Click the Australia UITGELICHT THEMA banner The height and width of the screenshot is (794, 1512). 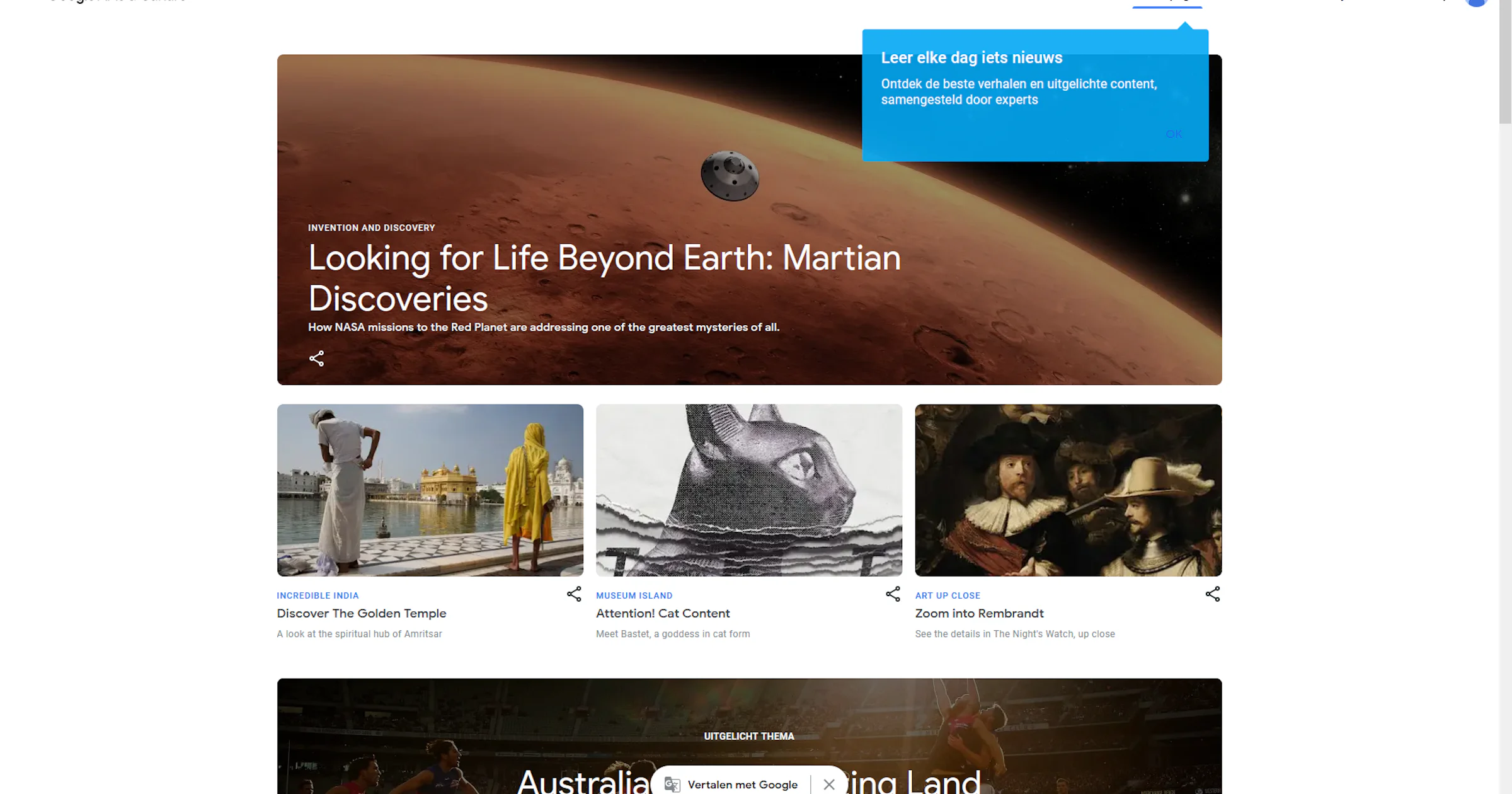pyautogui.click(x=749, y=736)
